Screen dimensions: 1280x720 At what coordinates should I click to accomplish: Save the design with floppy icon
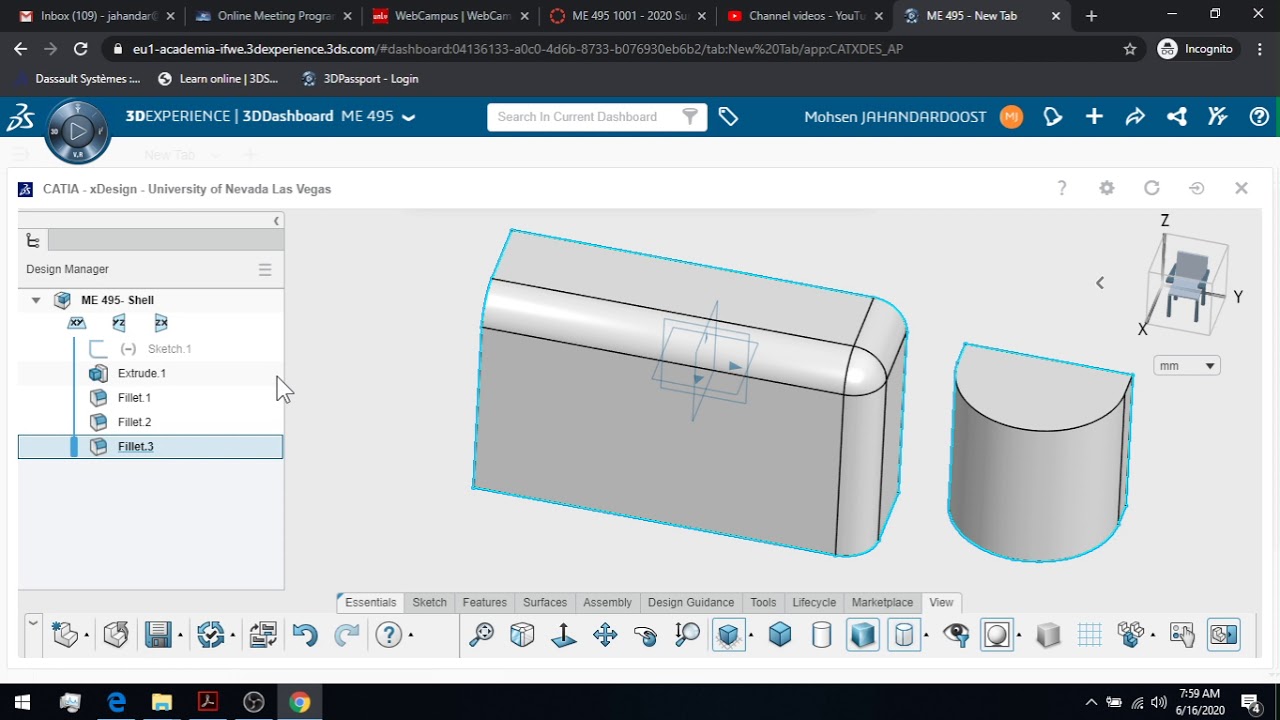pos(158,634)
